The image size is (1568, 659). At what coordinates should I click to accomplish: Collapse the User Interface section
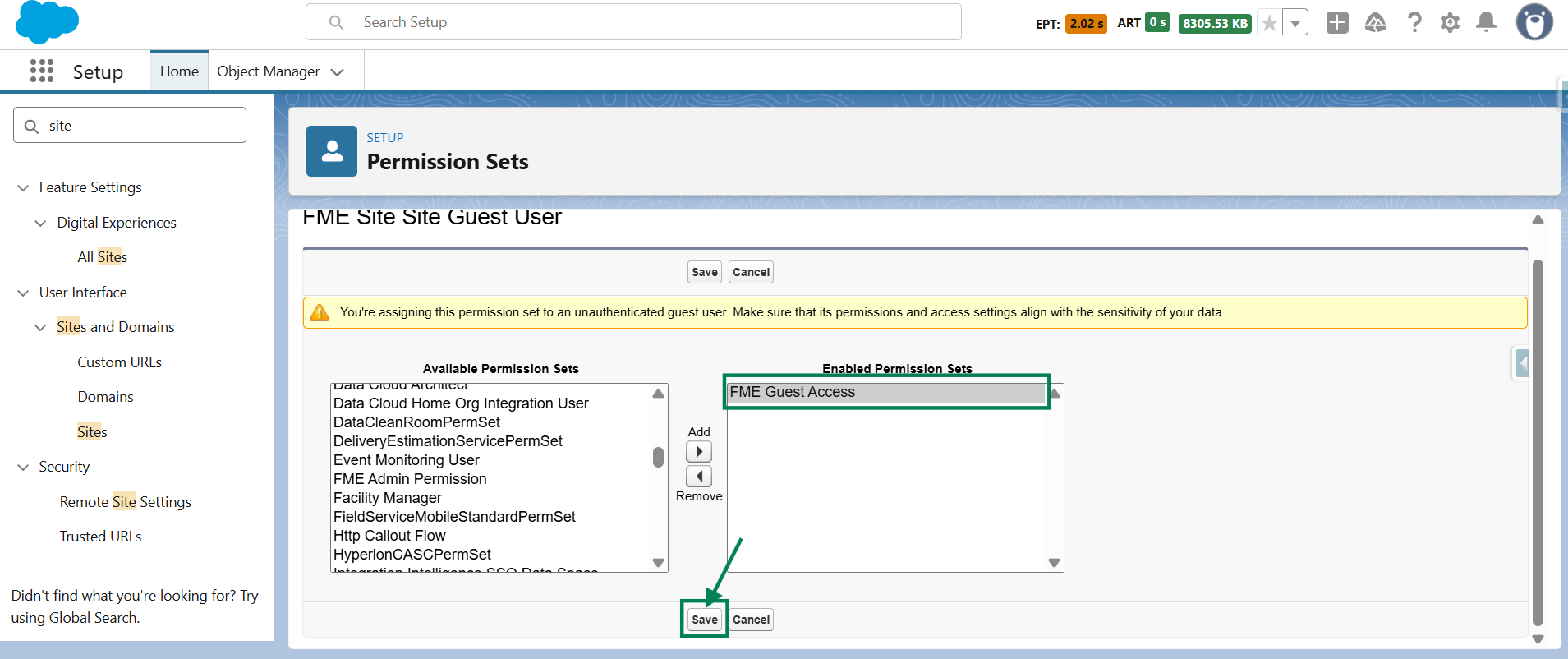coord(23,293)
